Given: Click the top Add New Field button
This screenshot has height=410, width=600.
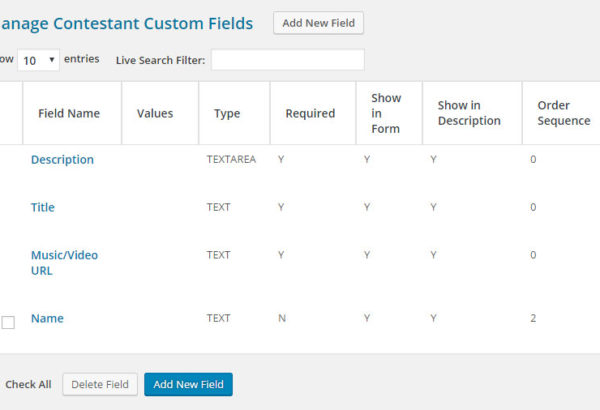Looking at the screenshot, I should [318, 23].
